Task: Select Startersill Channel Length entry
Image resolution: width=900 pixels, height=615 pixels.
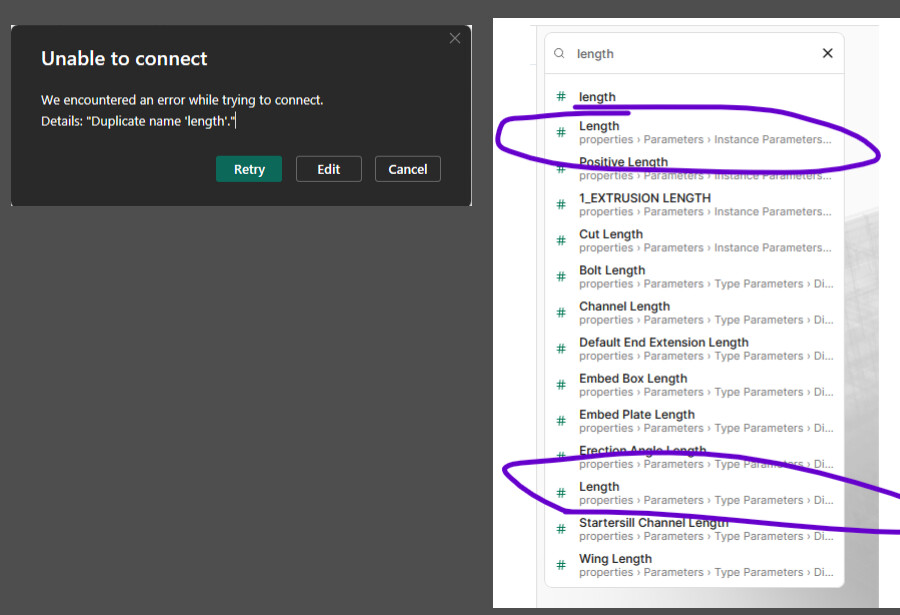Action: click(x=700, y=529)
